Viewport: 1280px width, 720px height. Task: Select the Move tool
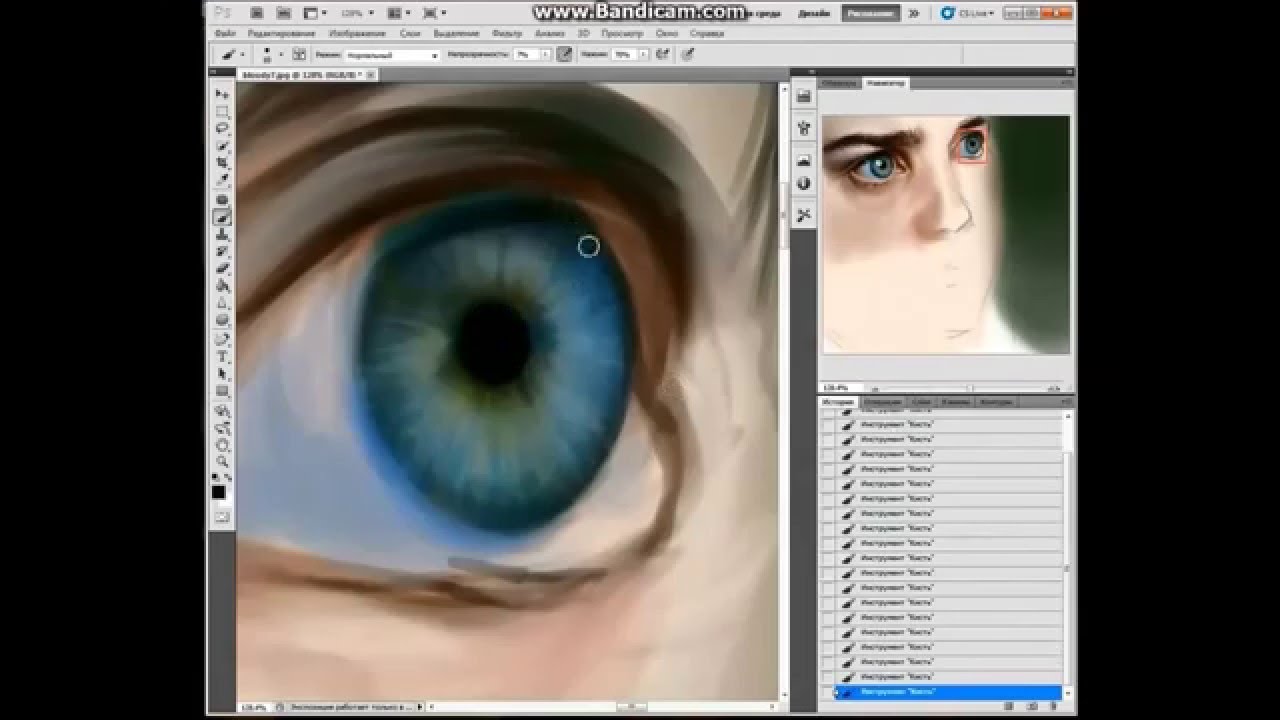pos(222,94)
